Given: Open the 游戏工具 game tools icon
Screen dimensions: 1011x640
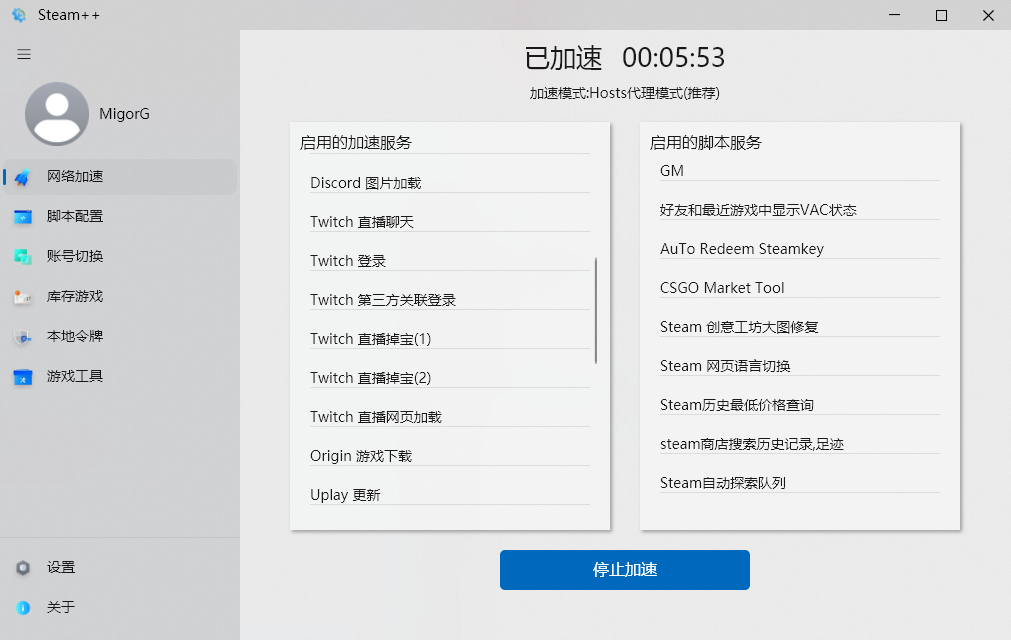Looking at the screenshot, I should pos(20,377).
